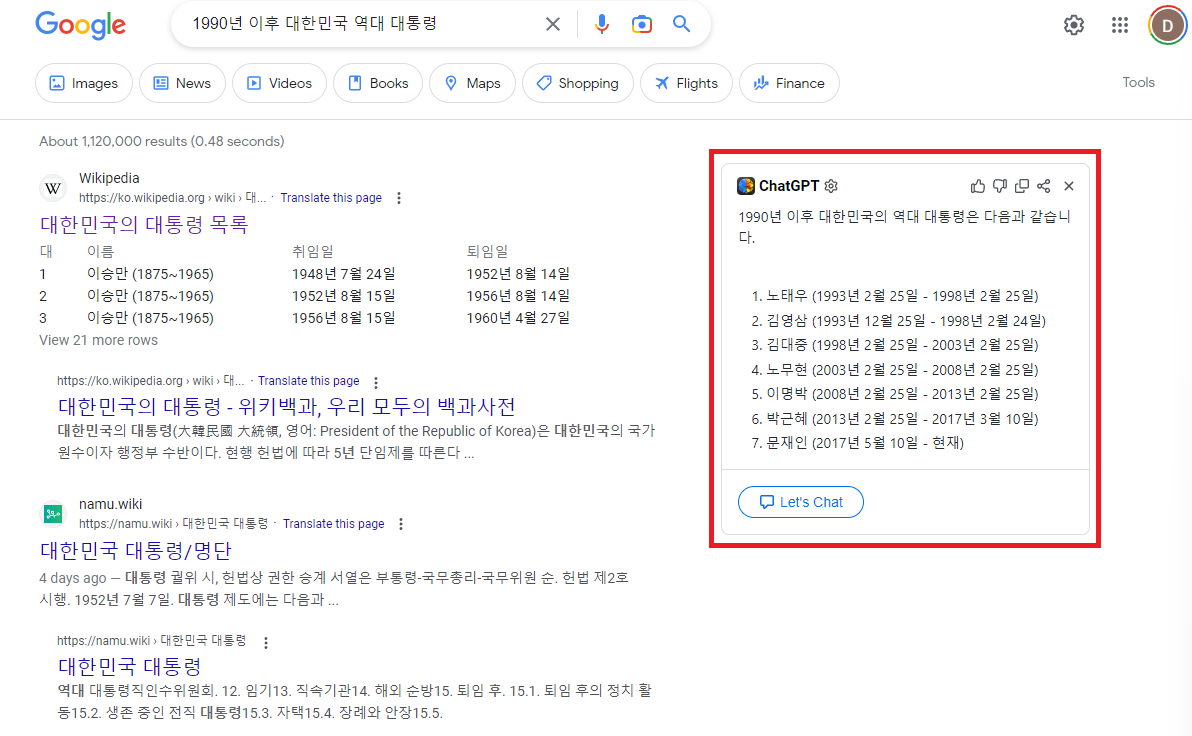The image size is (1192, 736).
Task: Switch to Videos filter
Action: click(279, 83)
